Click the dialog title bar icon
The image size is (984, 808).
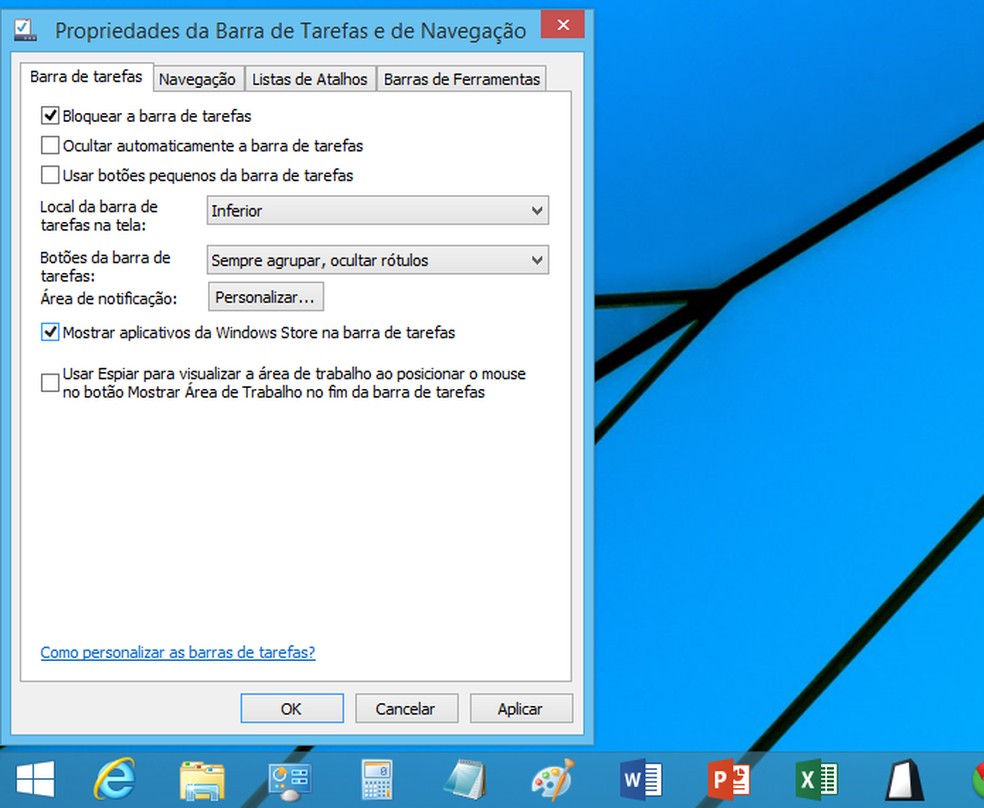(x=25, y=29)
